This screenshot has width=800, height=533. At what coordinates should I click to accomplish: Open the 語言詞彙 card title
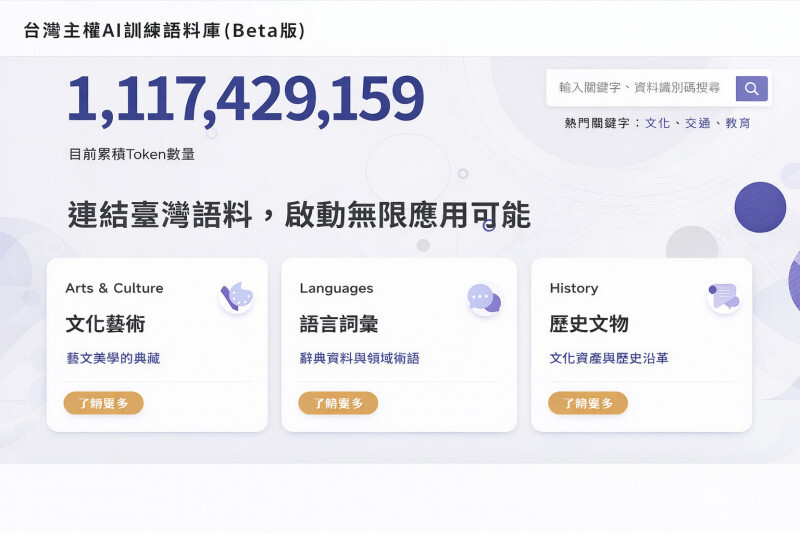tap(339, 324)
